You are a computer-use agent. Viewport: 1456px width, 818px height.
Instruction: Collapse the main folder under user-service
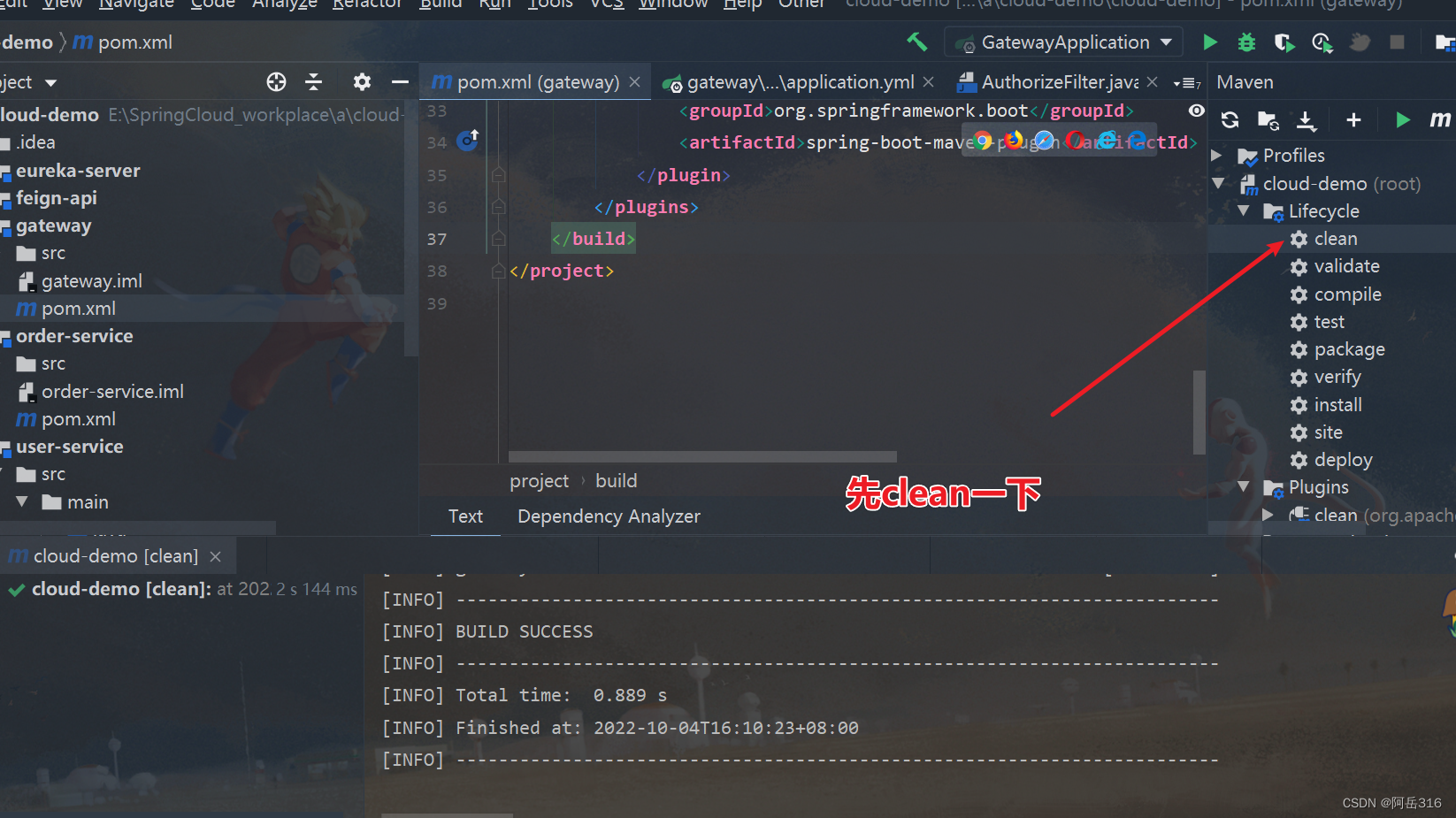22,501
